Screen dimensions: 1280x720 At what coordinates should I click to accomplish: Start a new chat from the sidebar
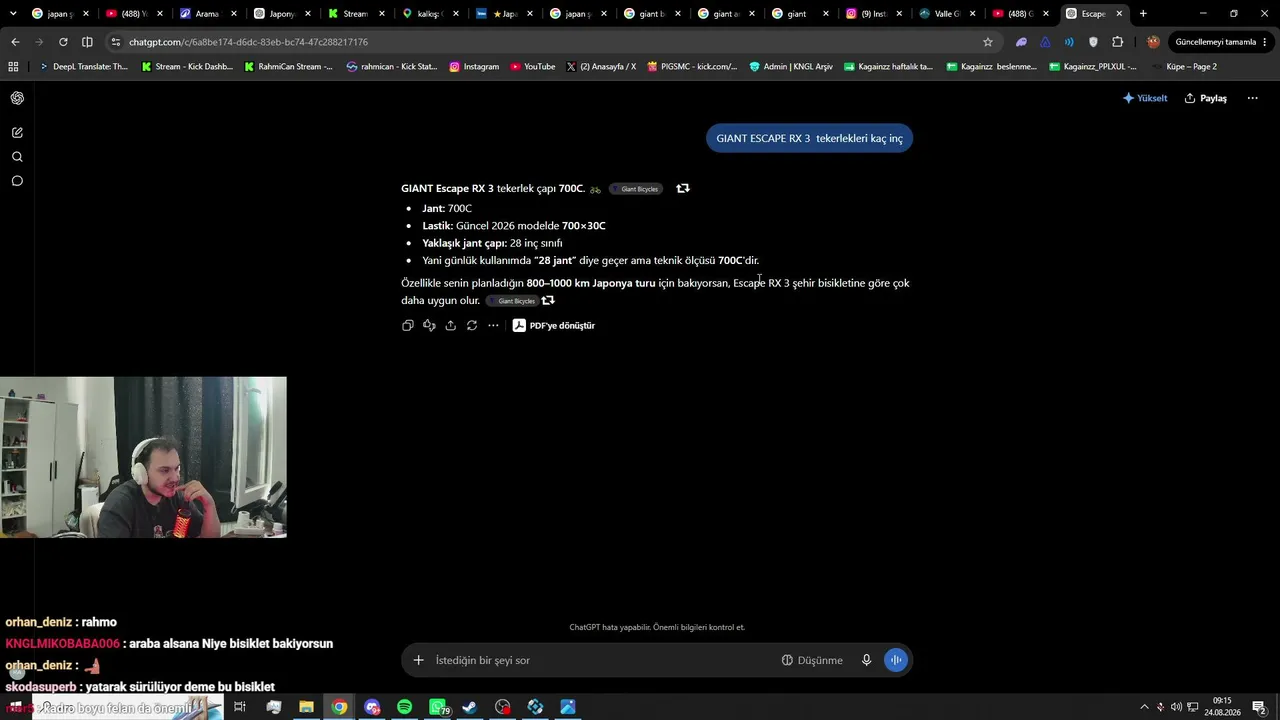tap(17, 132)
